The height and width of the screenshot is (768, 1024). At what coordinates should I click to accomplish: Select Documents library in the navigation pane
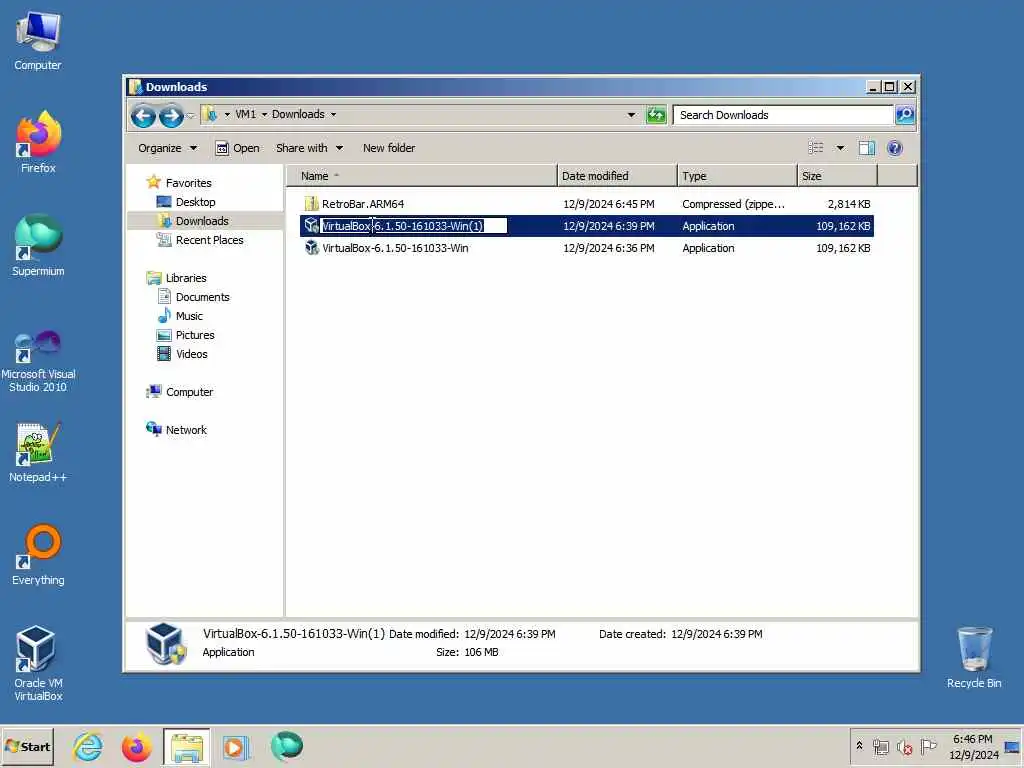click(x=202, y=296)
